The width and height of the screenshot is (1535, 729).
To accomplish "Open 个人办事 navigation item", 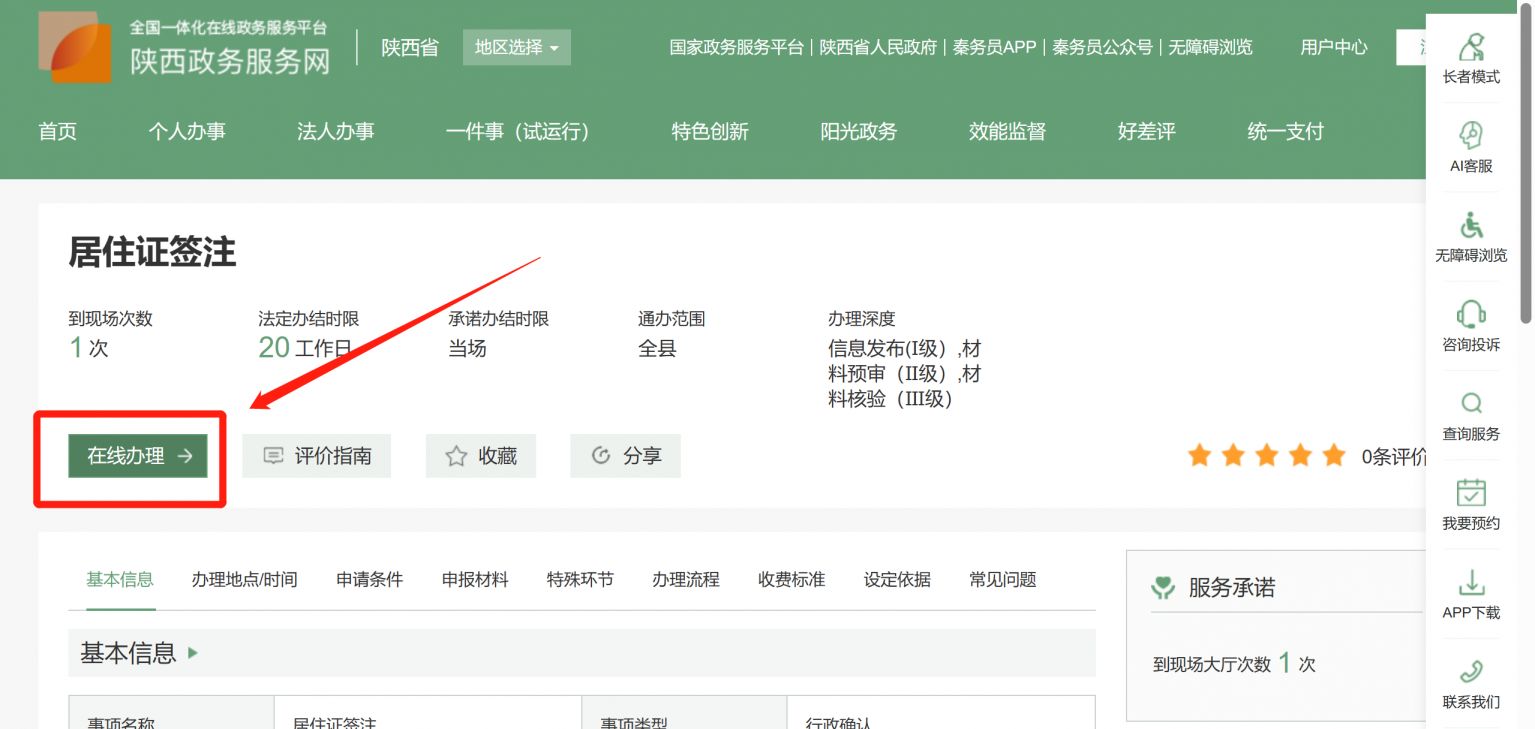I will 187,131.
